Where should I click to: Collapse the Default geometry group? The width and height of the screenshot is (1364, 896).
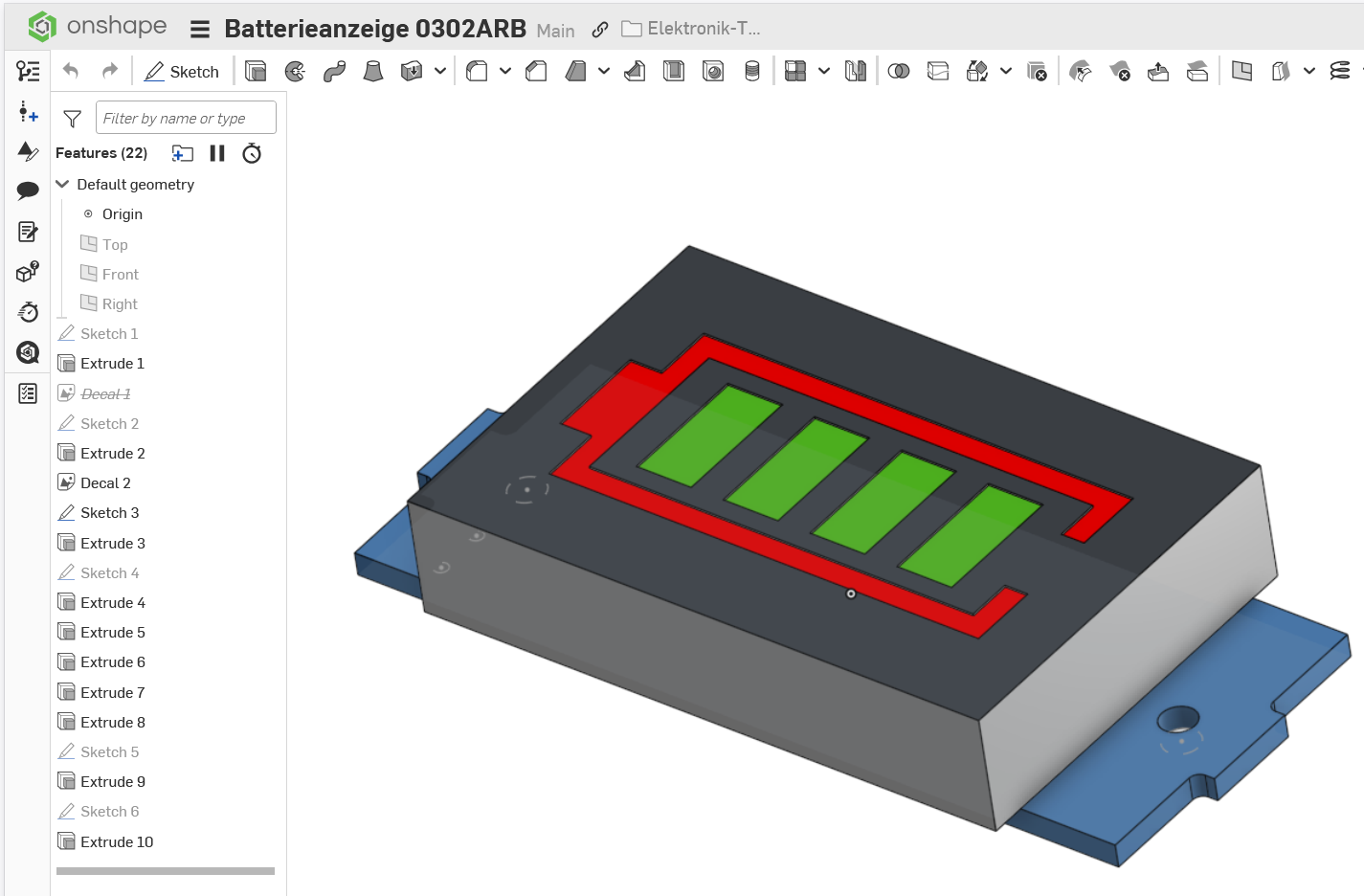[63, 184]
